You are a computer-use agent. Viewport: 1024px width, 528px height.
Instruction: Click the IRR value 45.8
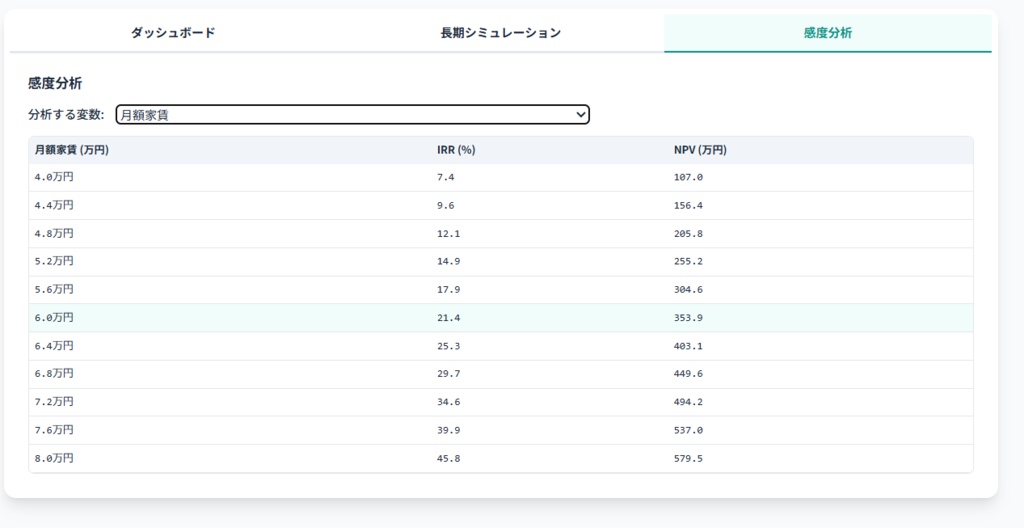(446, 458)
